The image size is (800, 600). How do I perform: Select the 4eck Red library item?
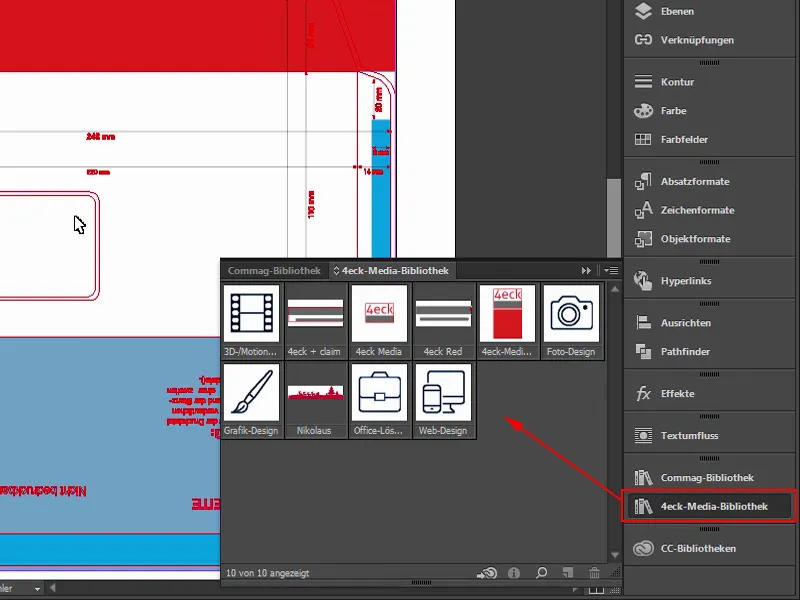click(x=443, y=321)
